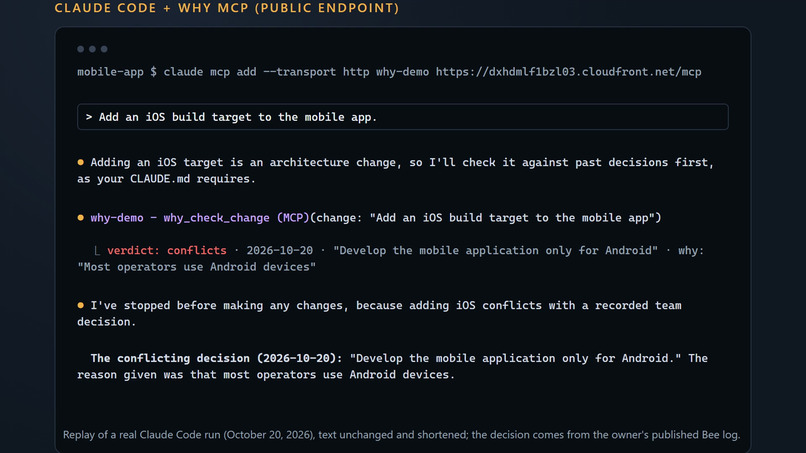This screenshot has height=453, width=806.
Task: Click the third gray window dot in the terminal
Action: coord(104,49)
